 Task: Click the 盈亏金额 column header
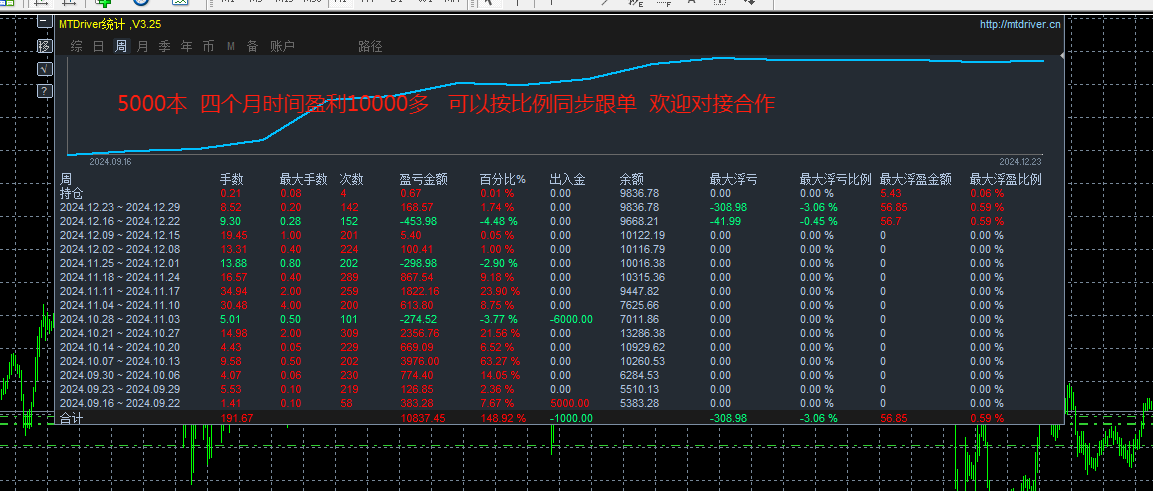(x=424, y=179)
